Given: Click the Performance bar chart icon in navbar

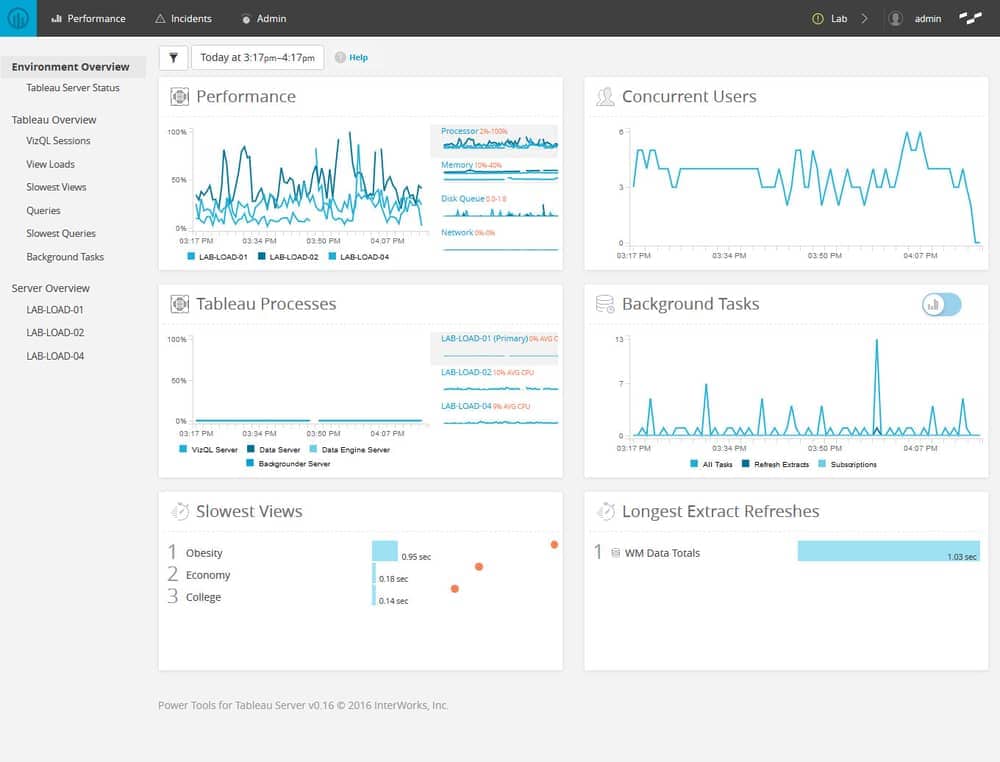Looking at the screenshot, I should point(56,18).
